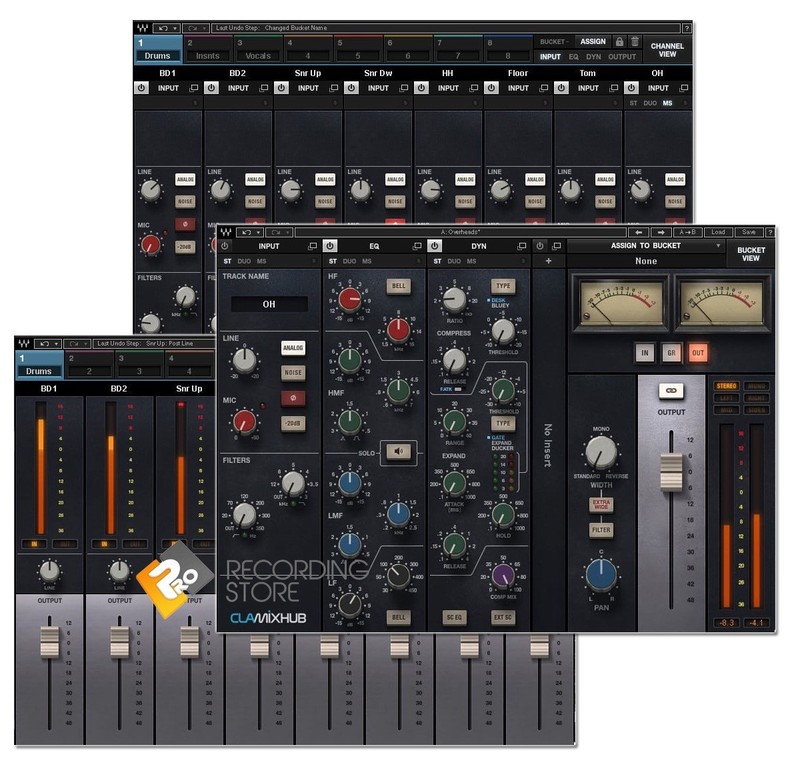Click the BD1 expand icon in bucket view
This screenshot has width=800, height=765.
194,88
